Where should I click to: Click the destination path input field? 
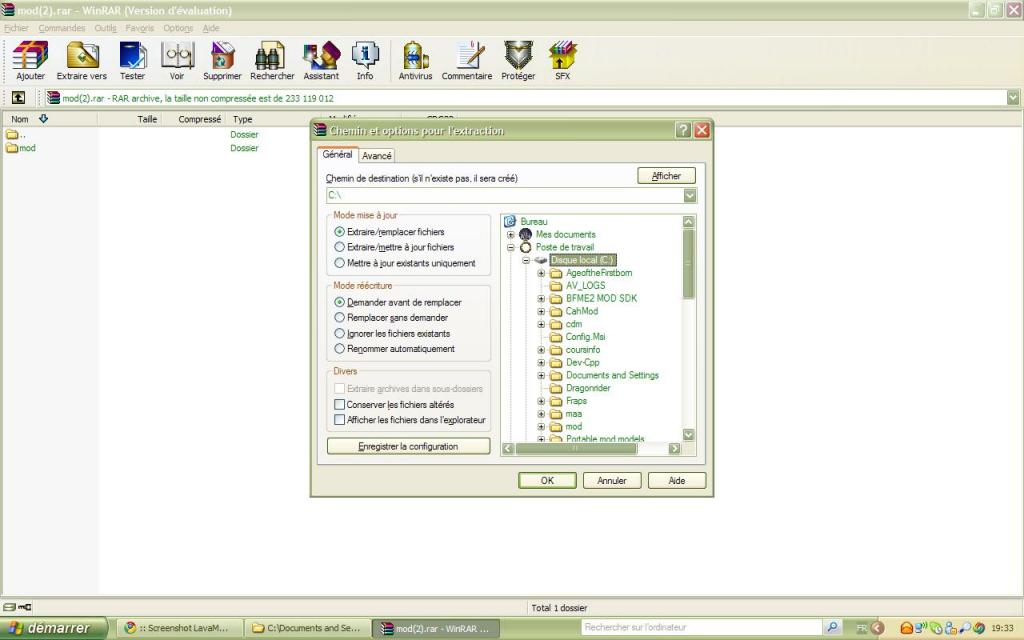click(504, 195)
